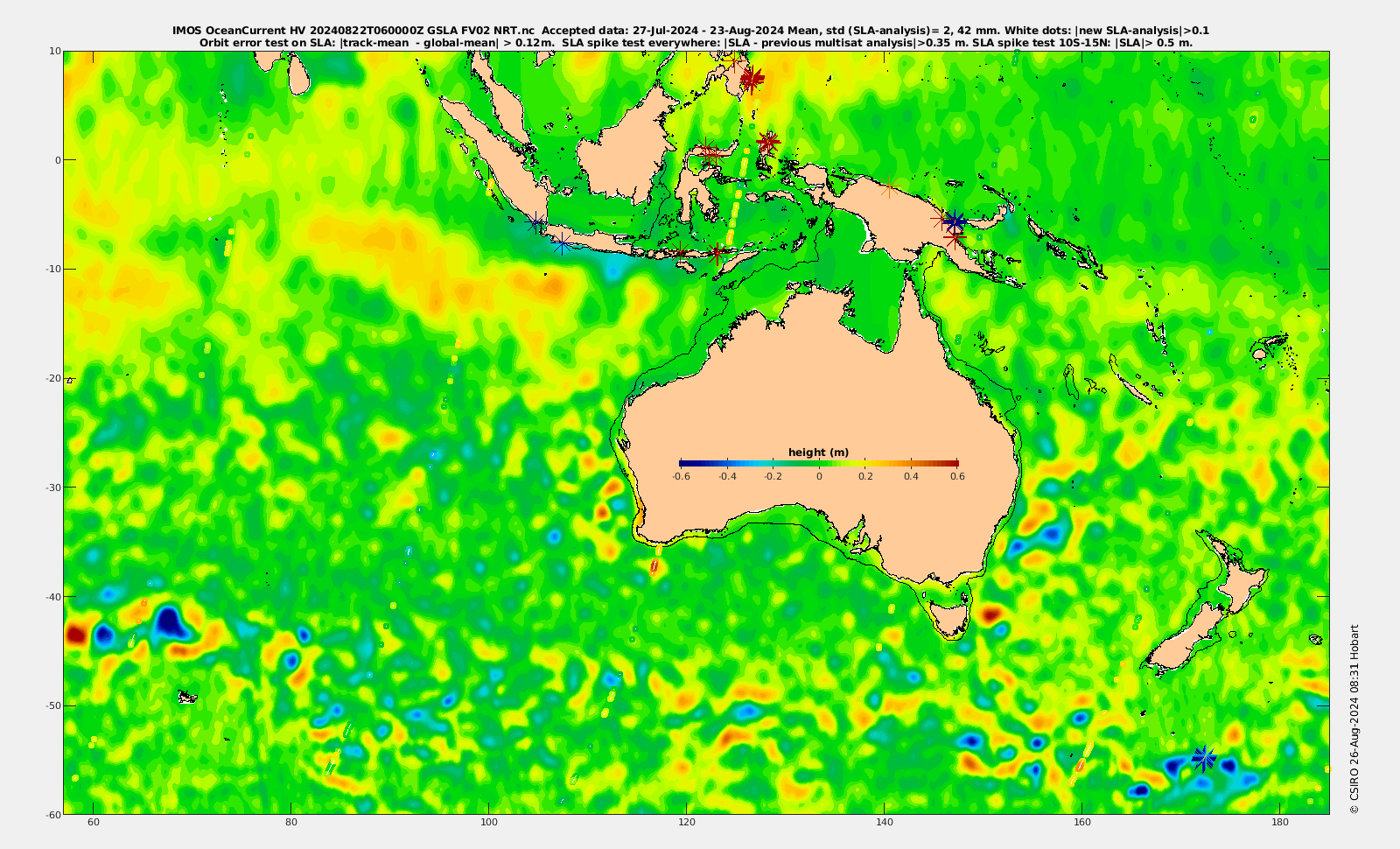
Task: Click the longitude axis label '180'
Action: [x=1280, y=823]
